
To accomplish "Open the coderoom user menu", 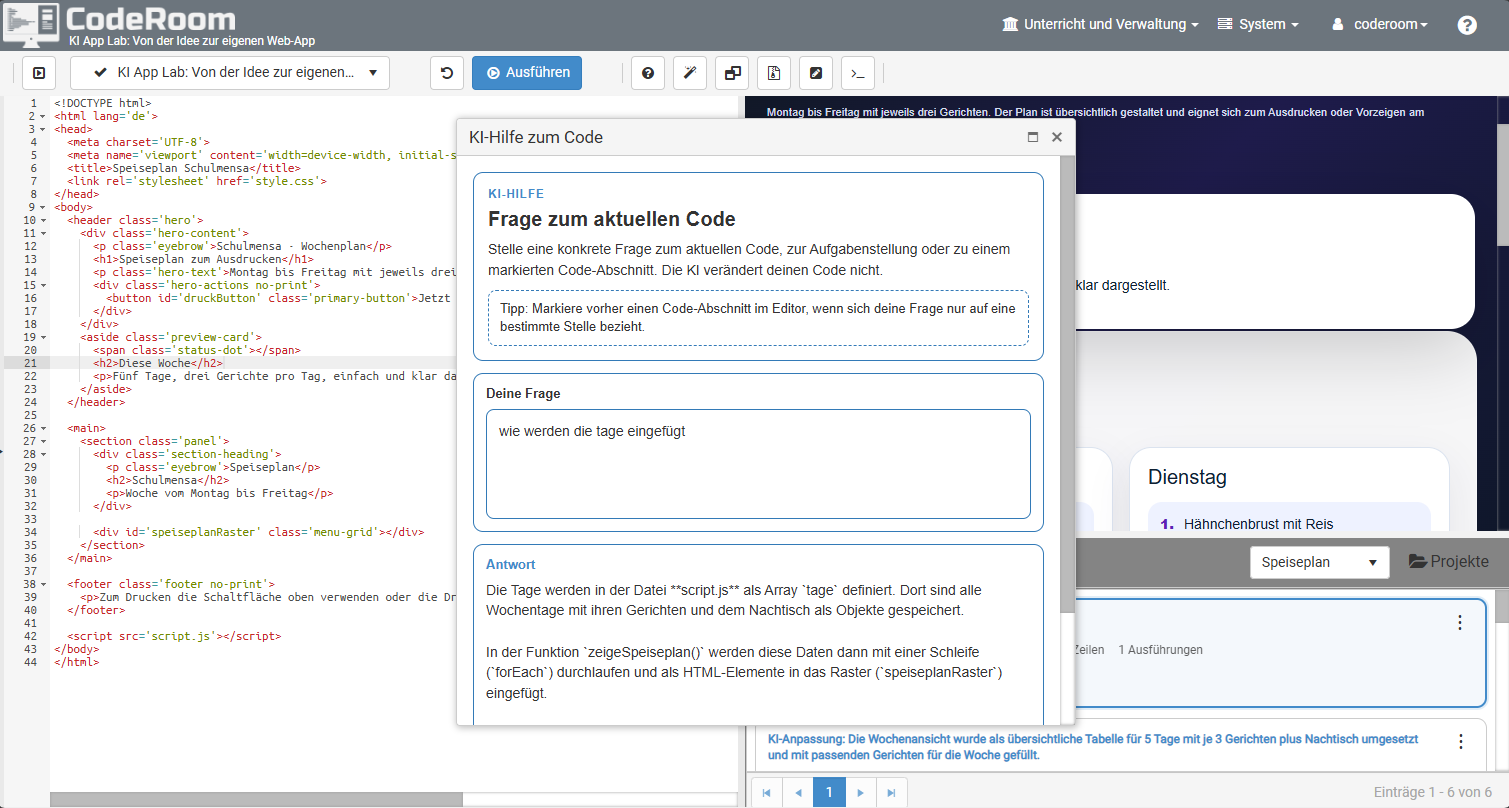I will pos(1380,24).
